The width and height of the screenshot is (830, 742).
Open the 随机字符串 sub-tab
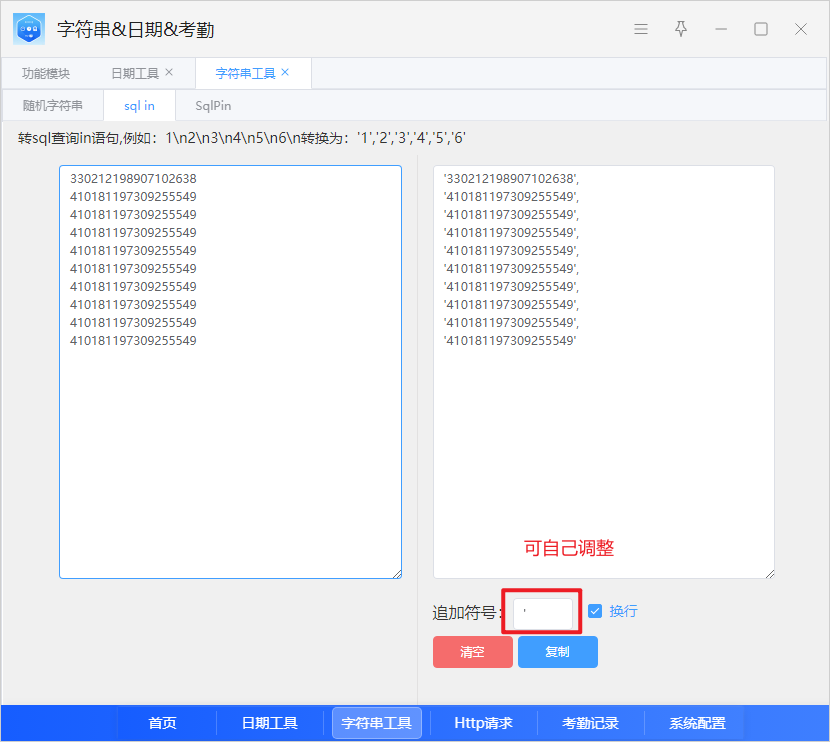coord(53,105)
